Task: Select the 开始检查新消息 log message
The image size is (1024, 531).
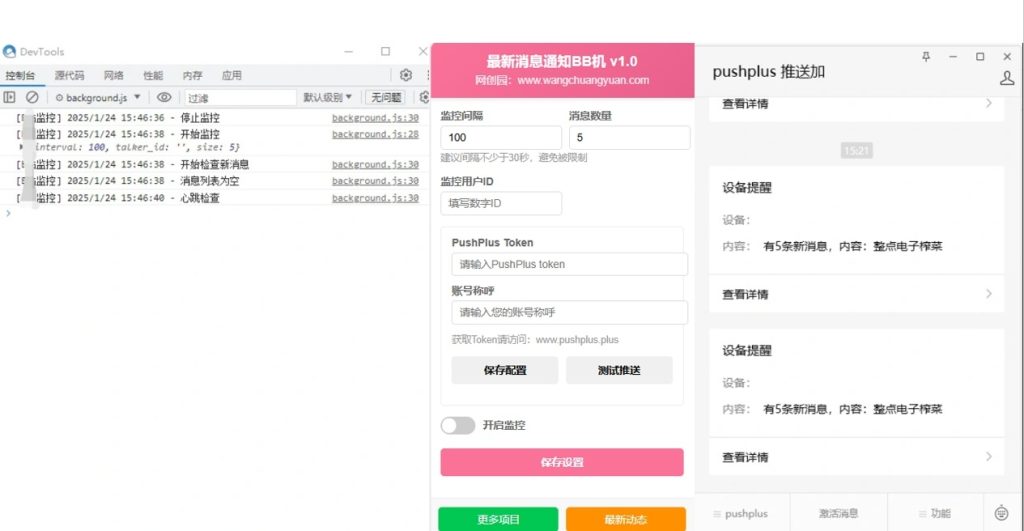Action: [x=214, y=164]
